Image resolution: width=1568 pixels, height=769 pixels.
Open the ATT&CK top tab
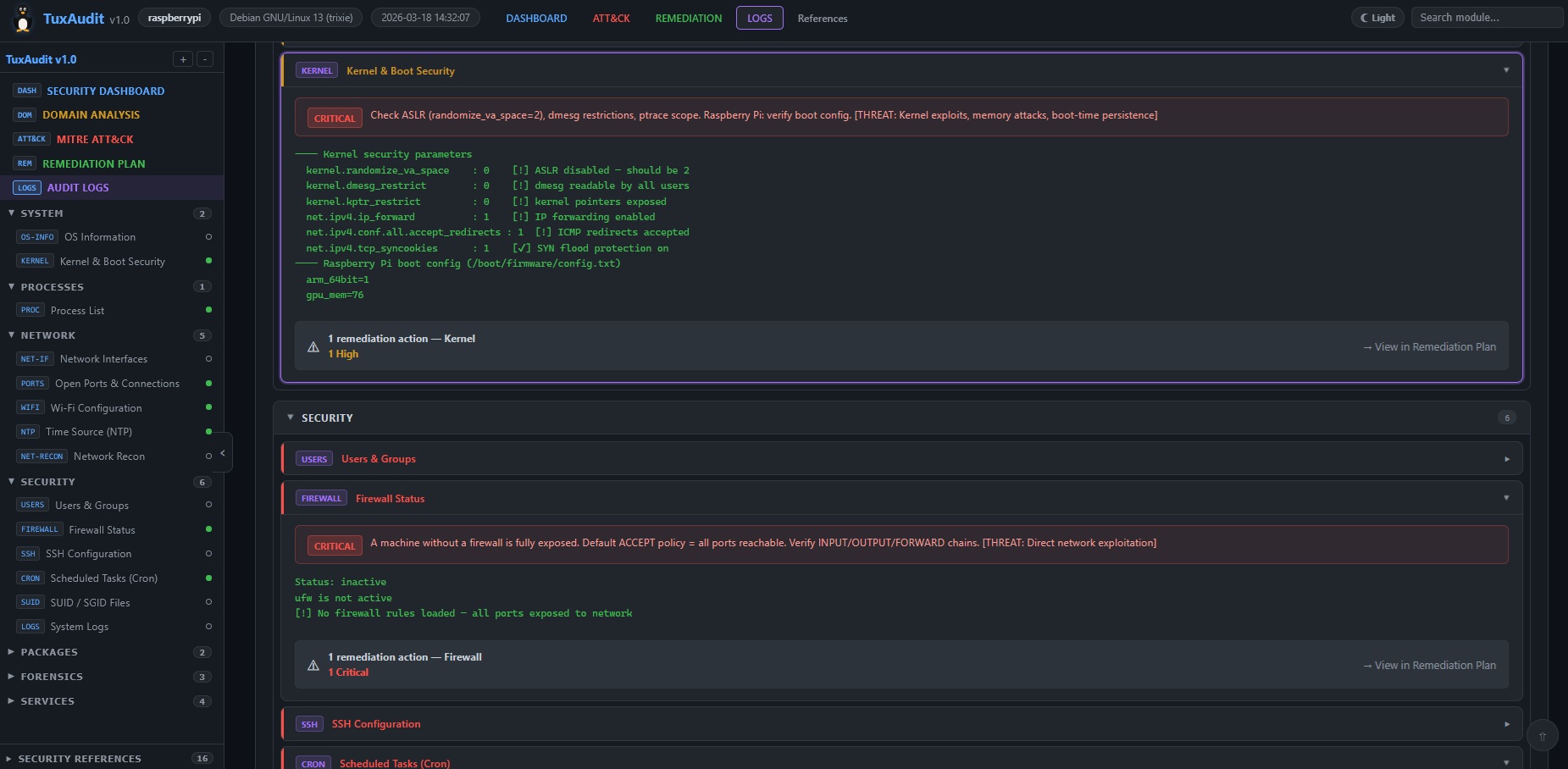click(x=611, y=18)
